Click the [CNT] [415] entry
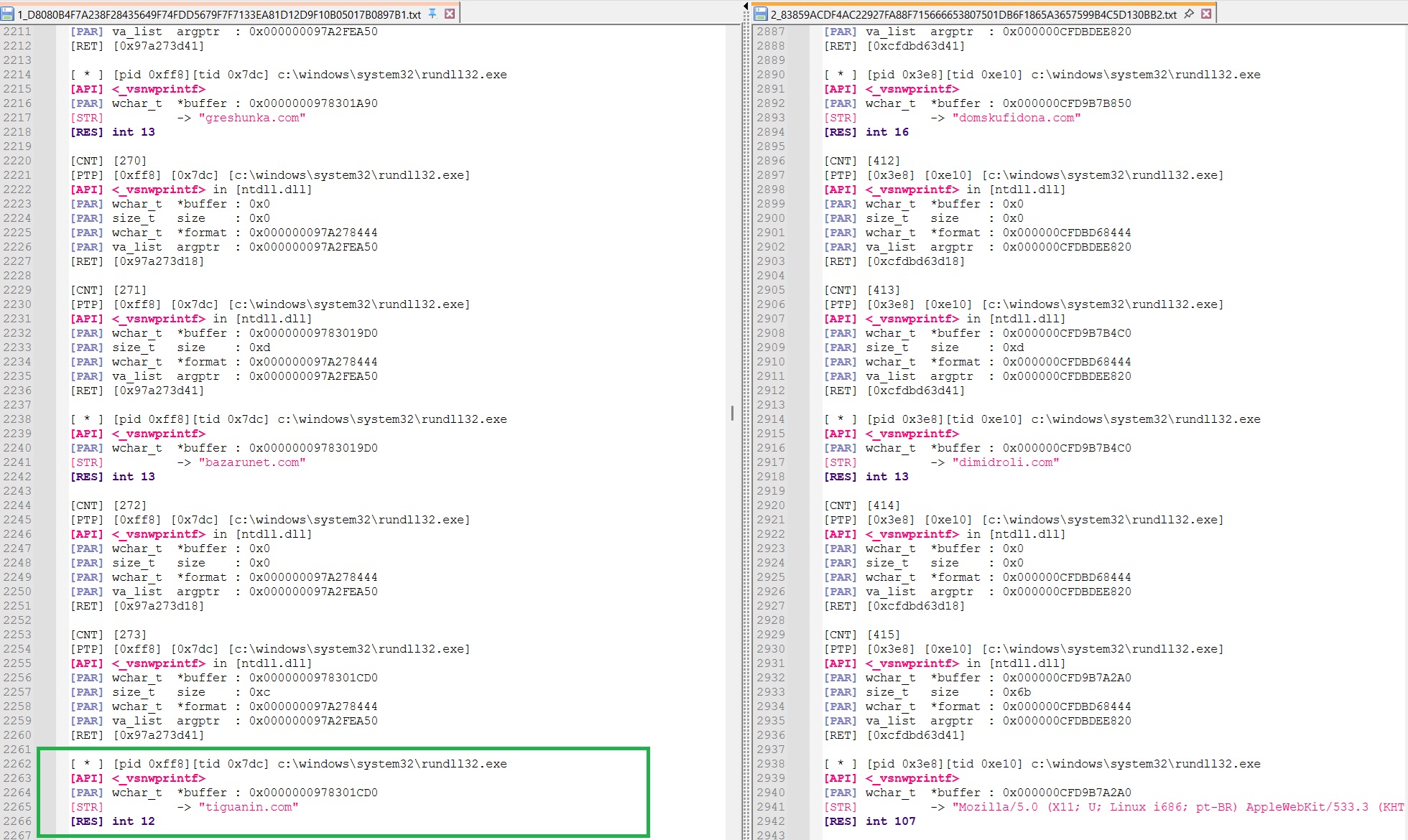The height and width of the screenshot is (840, 1408). (862, 635)
